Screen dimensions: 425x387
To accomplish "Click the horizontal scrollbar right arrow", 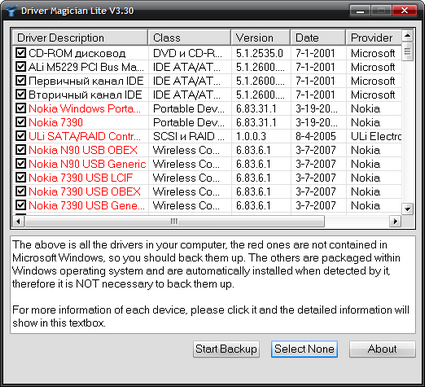I will coord(395,221).
